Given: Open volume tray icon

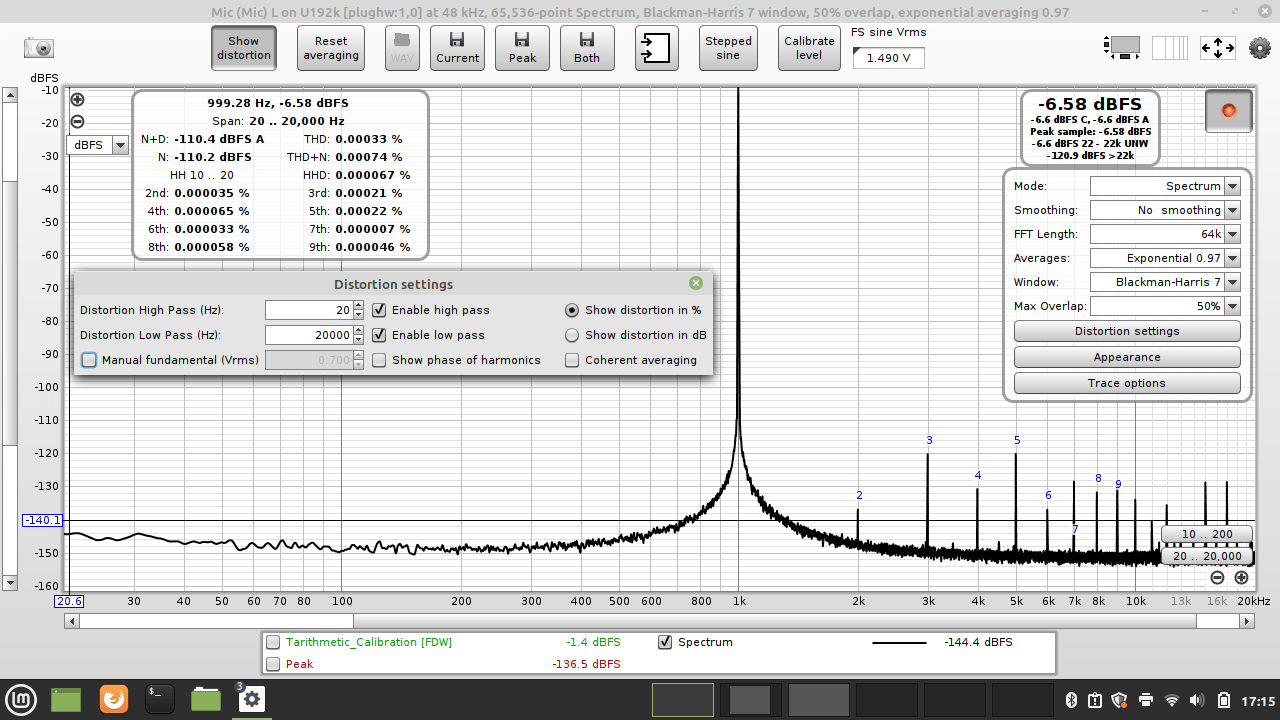Looking at the screenshot, I should pos(1198,700).
